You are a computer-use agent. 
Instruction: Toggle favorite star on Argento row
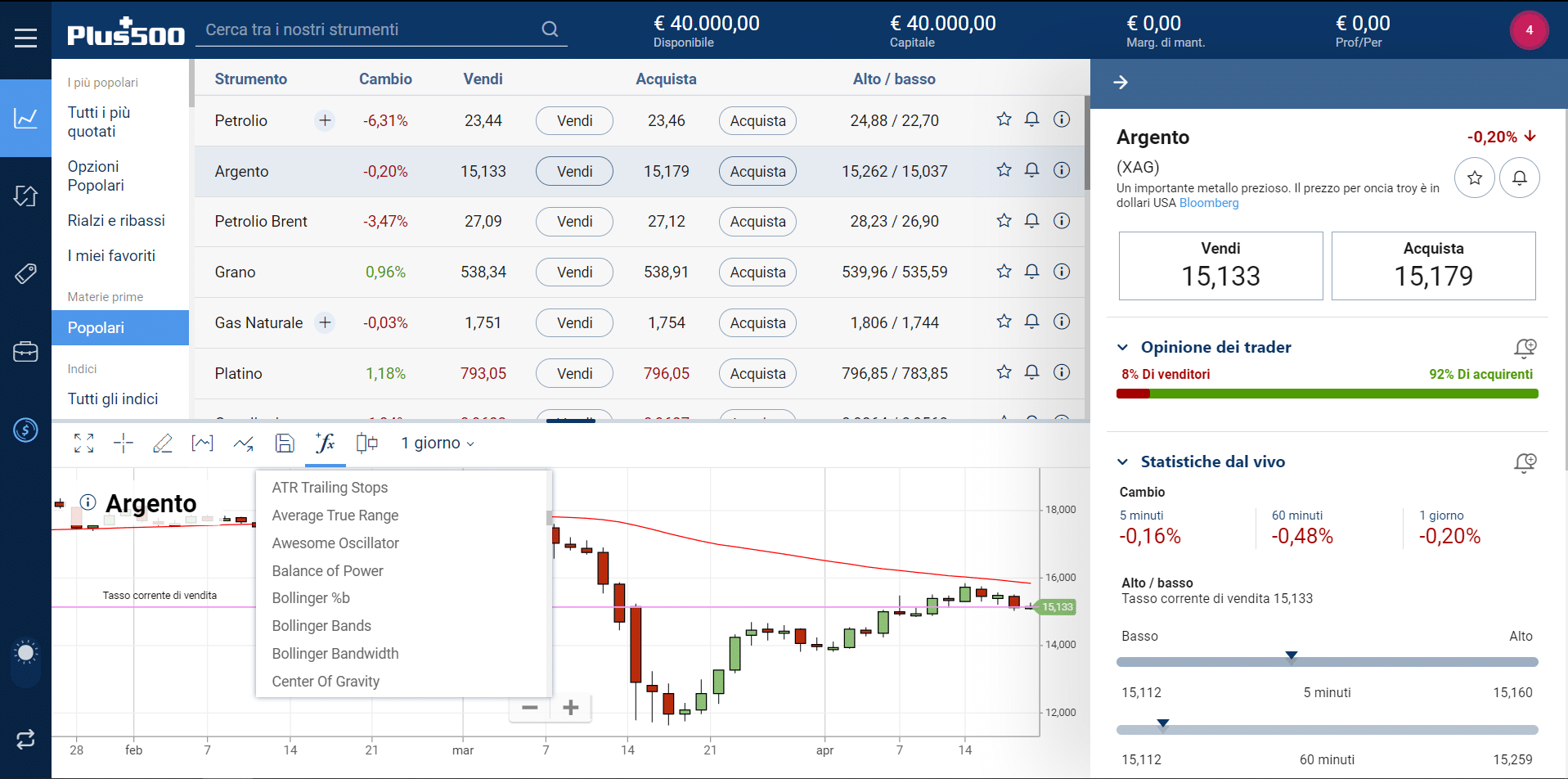[x=1004, y=170]
